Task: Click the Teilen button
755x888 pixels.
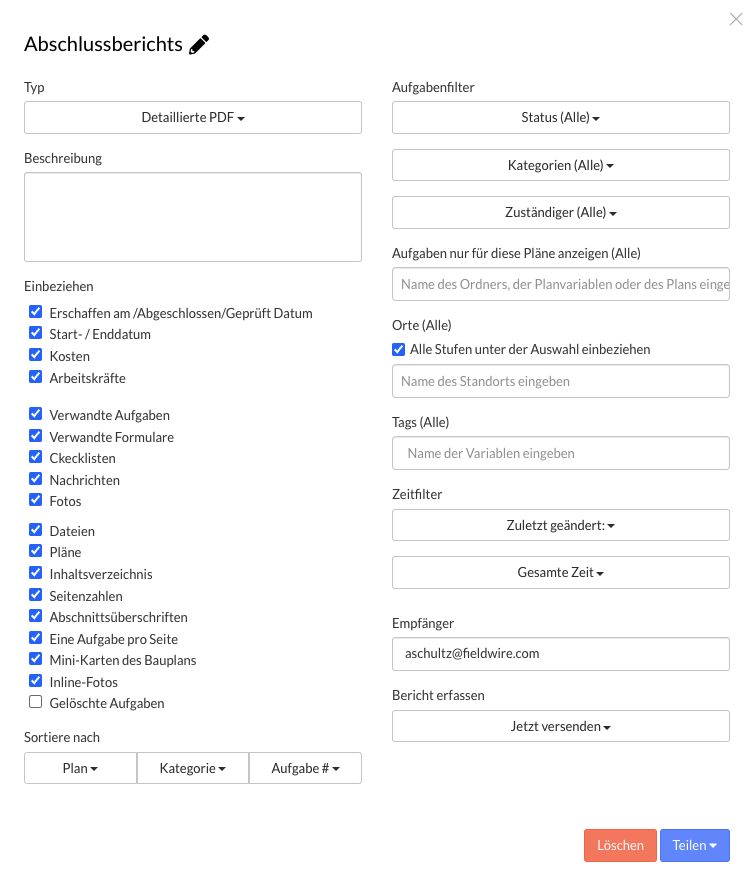Action: tap(694, 845)
